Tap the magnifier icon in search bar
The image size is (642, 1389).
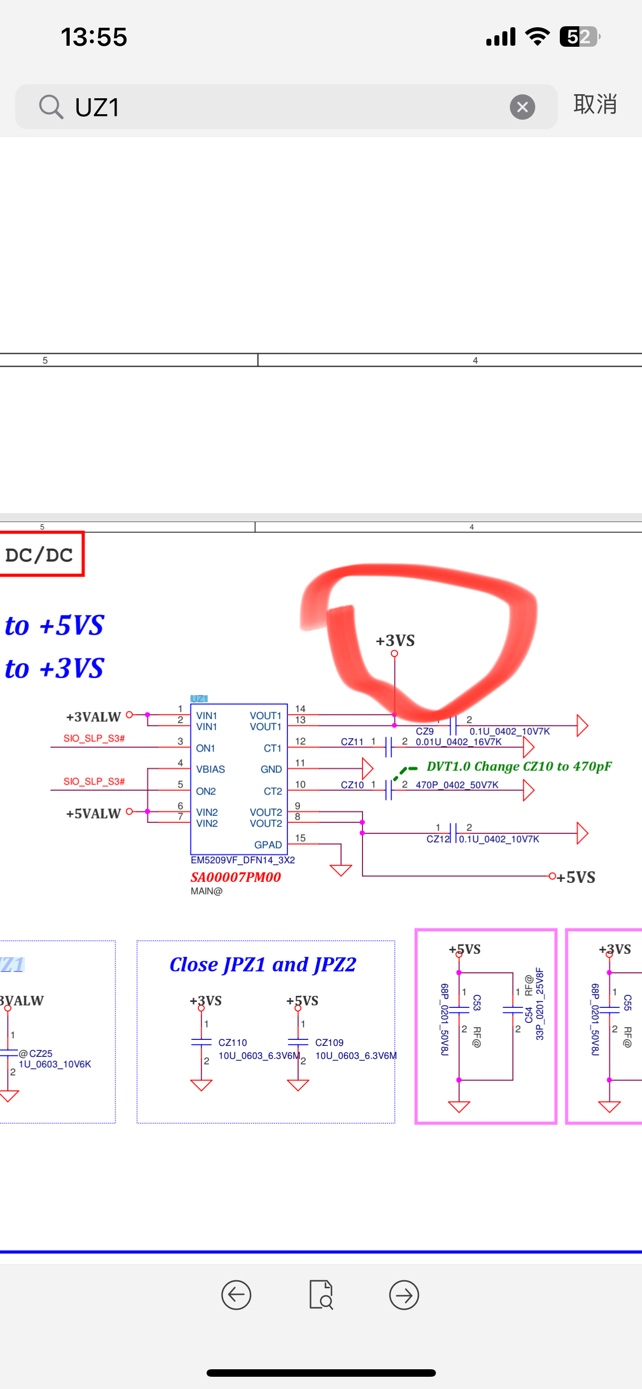pyautogui.click(x=51, y=107)
